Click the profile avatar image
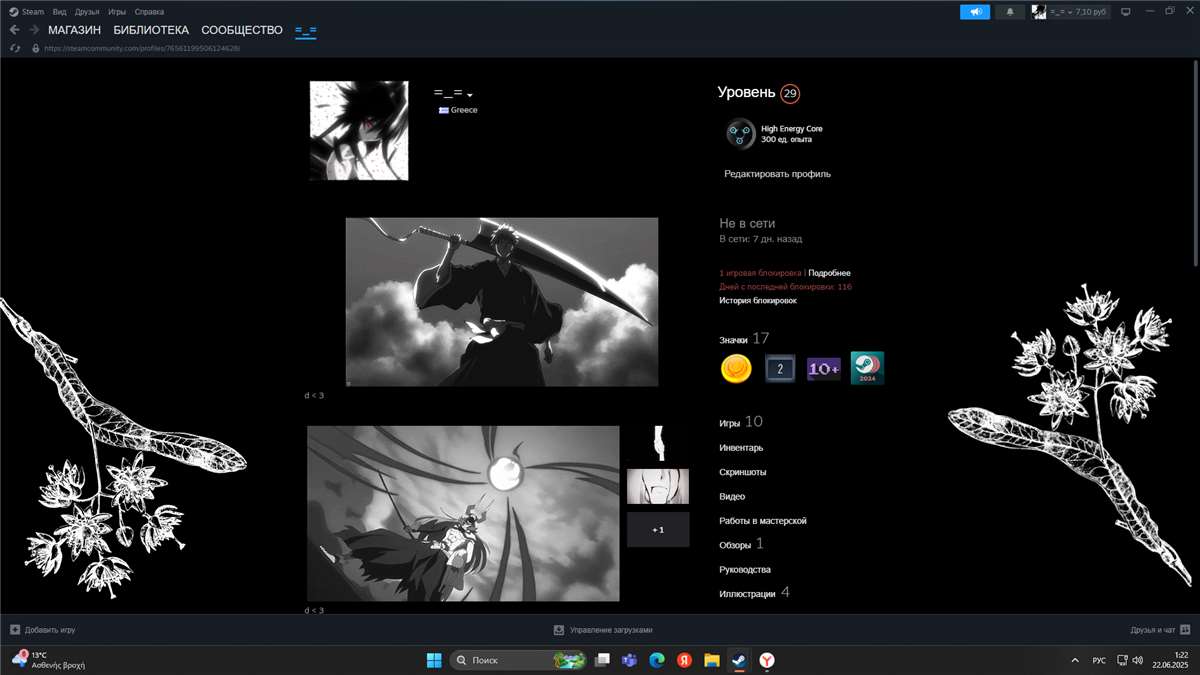The width and height of the screenshot is (1200, 675). point(359,130)
